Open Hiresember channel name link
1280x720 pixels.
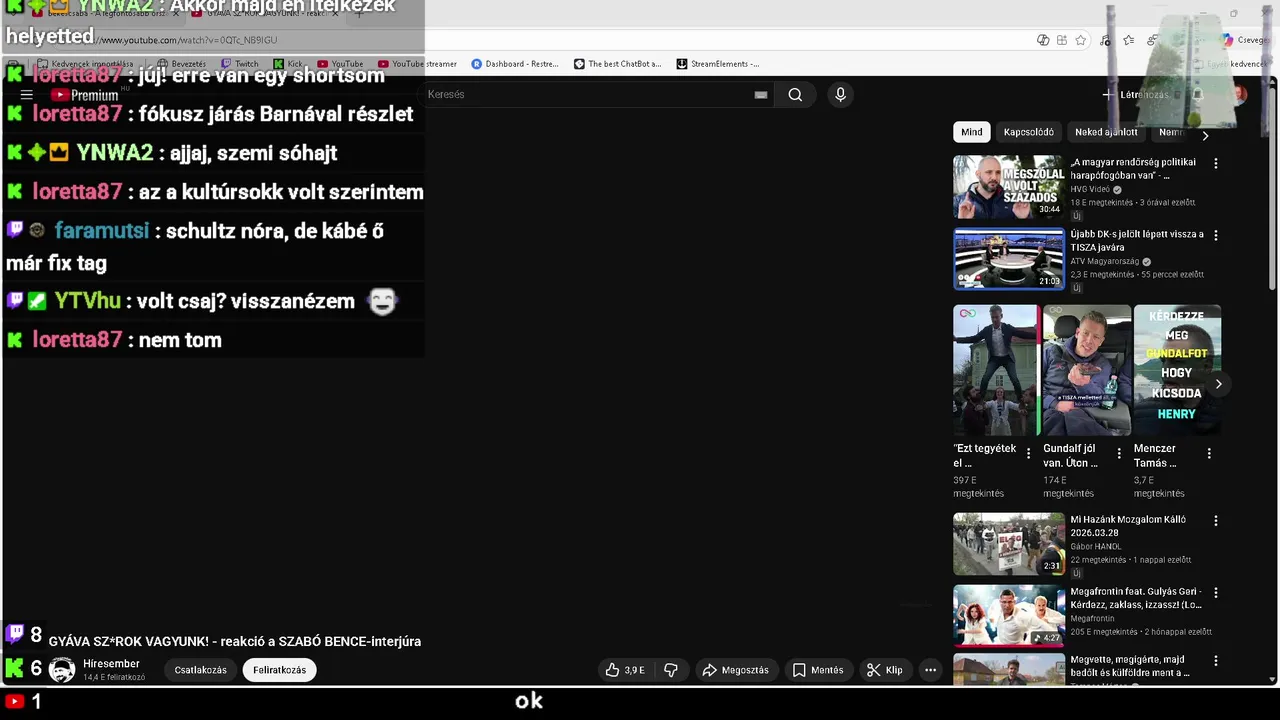point(111,664)
